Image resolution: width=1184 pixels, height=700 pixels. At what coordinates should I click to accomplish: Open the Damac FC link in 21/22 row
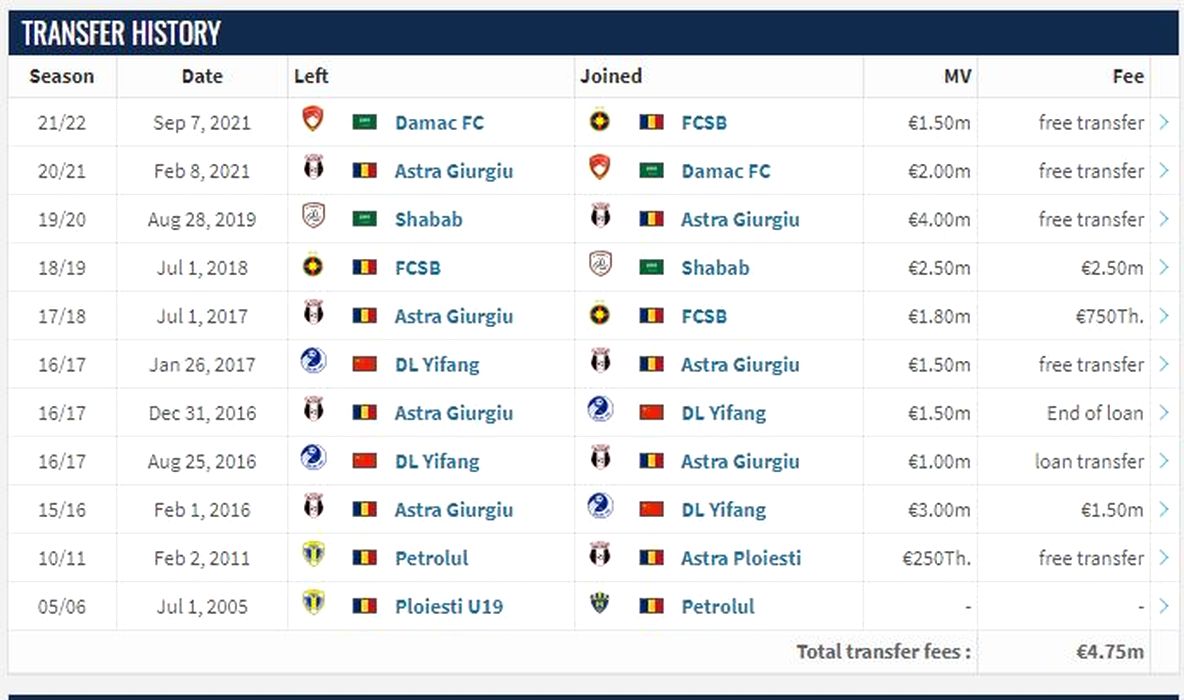tap(439, 123)
